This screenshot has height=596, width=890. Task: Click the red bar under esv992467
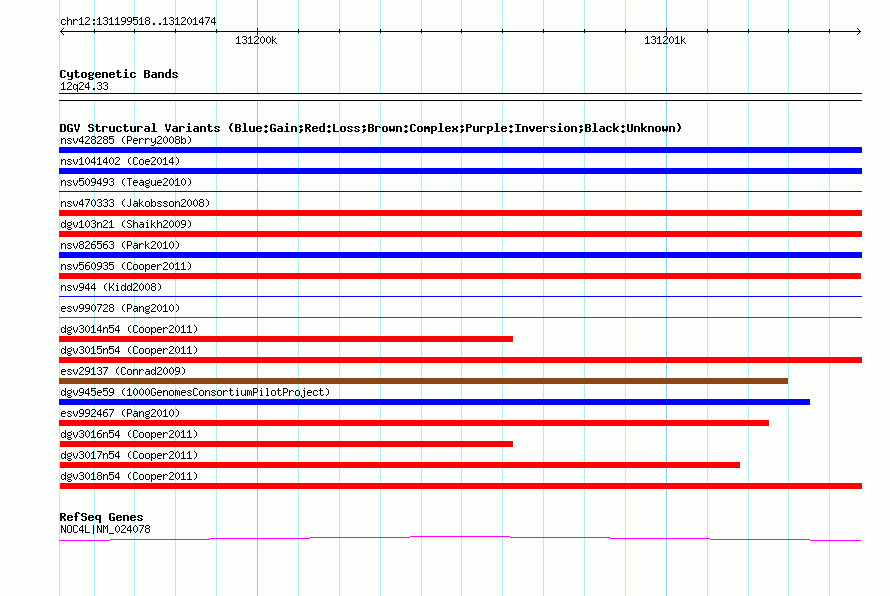(414, 423)
